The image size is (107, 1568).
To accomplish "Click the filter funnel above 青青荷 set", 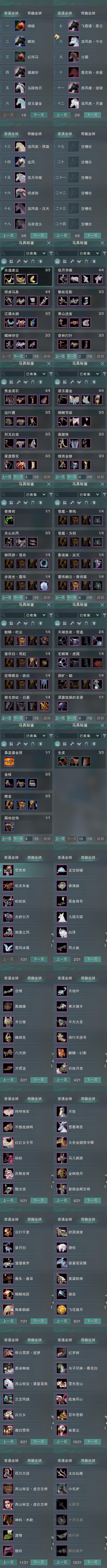I will [50, 494].
